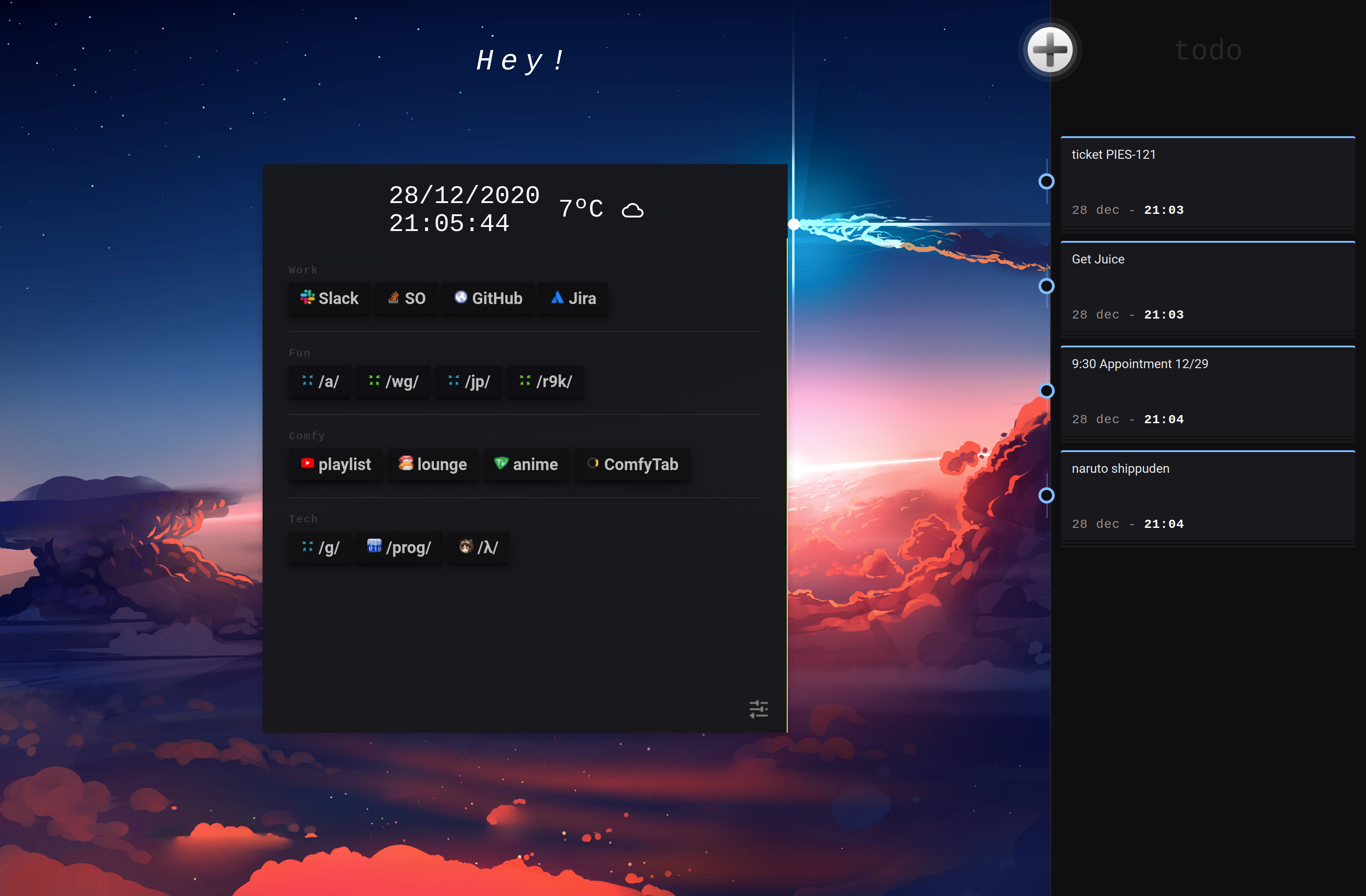Open the YouTube playlist link
This screenshot has width=1366, height=896.
point(336,464)
